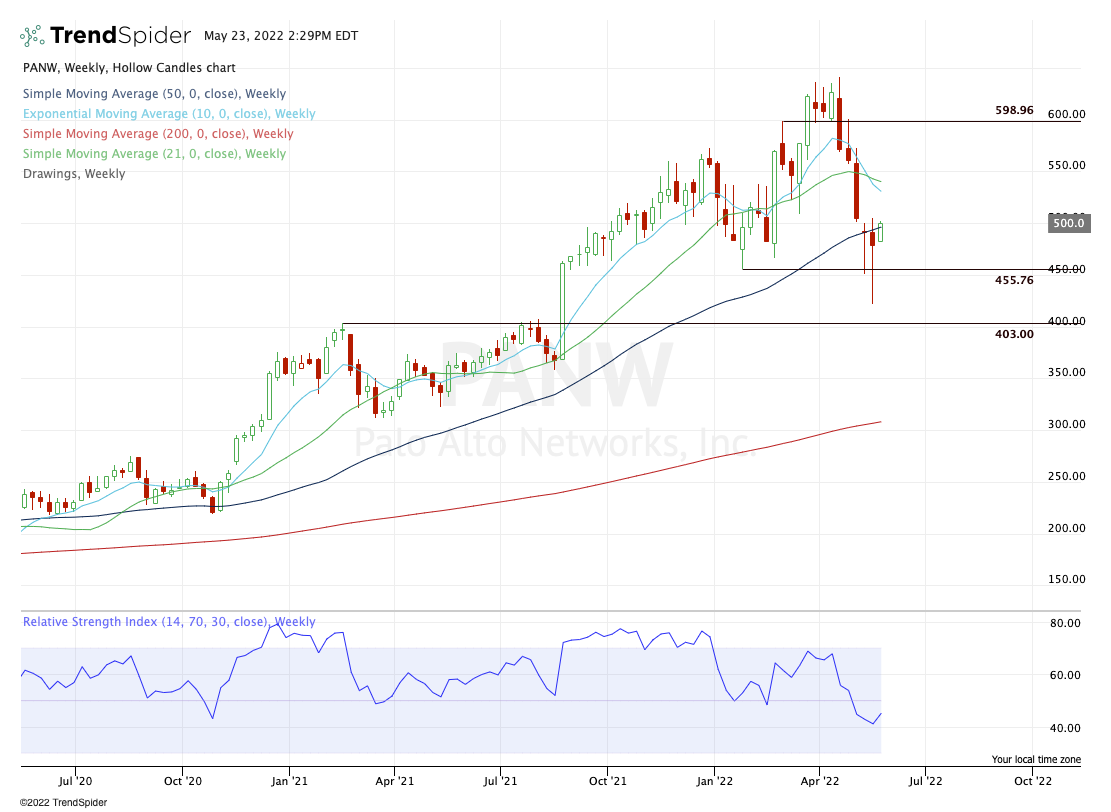Image resolution: width=1111 pixels, height=812 pixels.
Task: Click the TrendSpider brand name text
Action: click(x=120, y=35)
